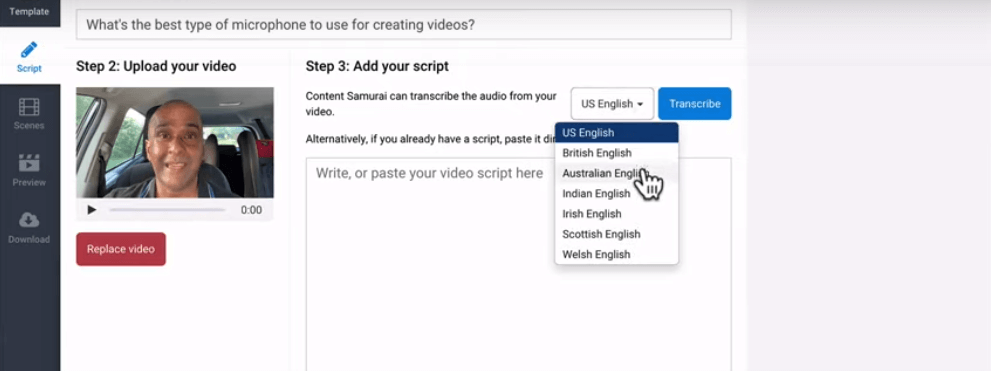The image size is (991, 371).
Task: Click the Transcribe button
Action: [695, 104]
